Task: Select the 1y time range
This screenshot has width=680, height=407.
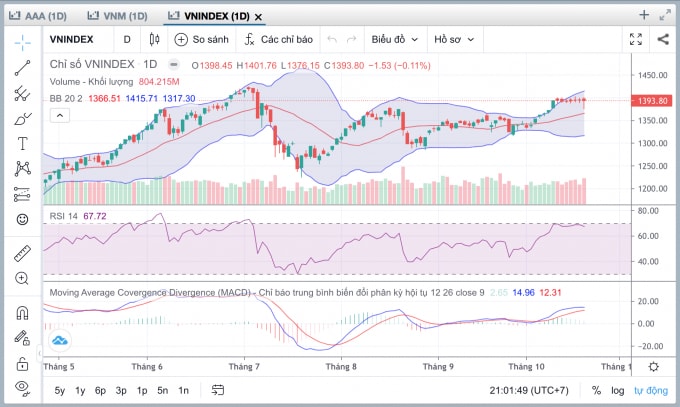Action: (x=80, y=391)
